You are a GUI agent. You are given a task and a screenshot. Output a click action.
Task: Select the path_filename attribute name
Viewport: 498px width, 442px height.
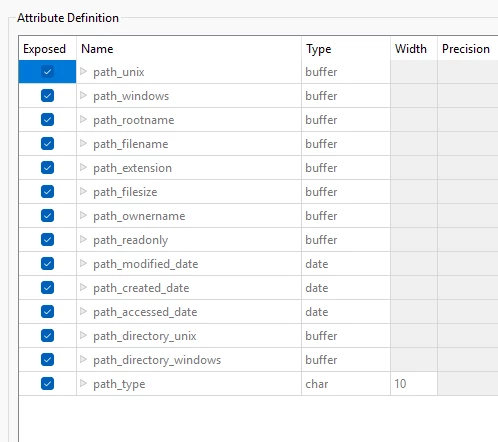point(130,144)
